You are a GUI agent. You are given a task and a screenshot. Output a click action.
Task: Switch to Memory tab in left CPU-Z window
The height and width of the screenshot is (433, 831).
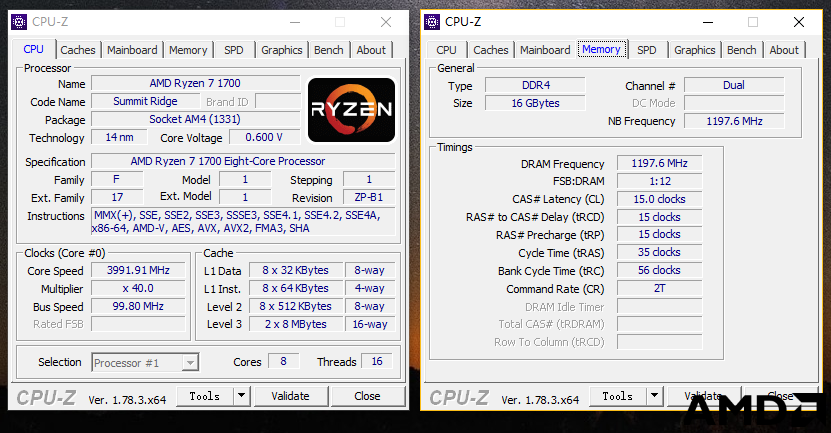[188, 50]
